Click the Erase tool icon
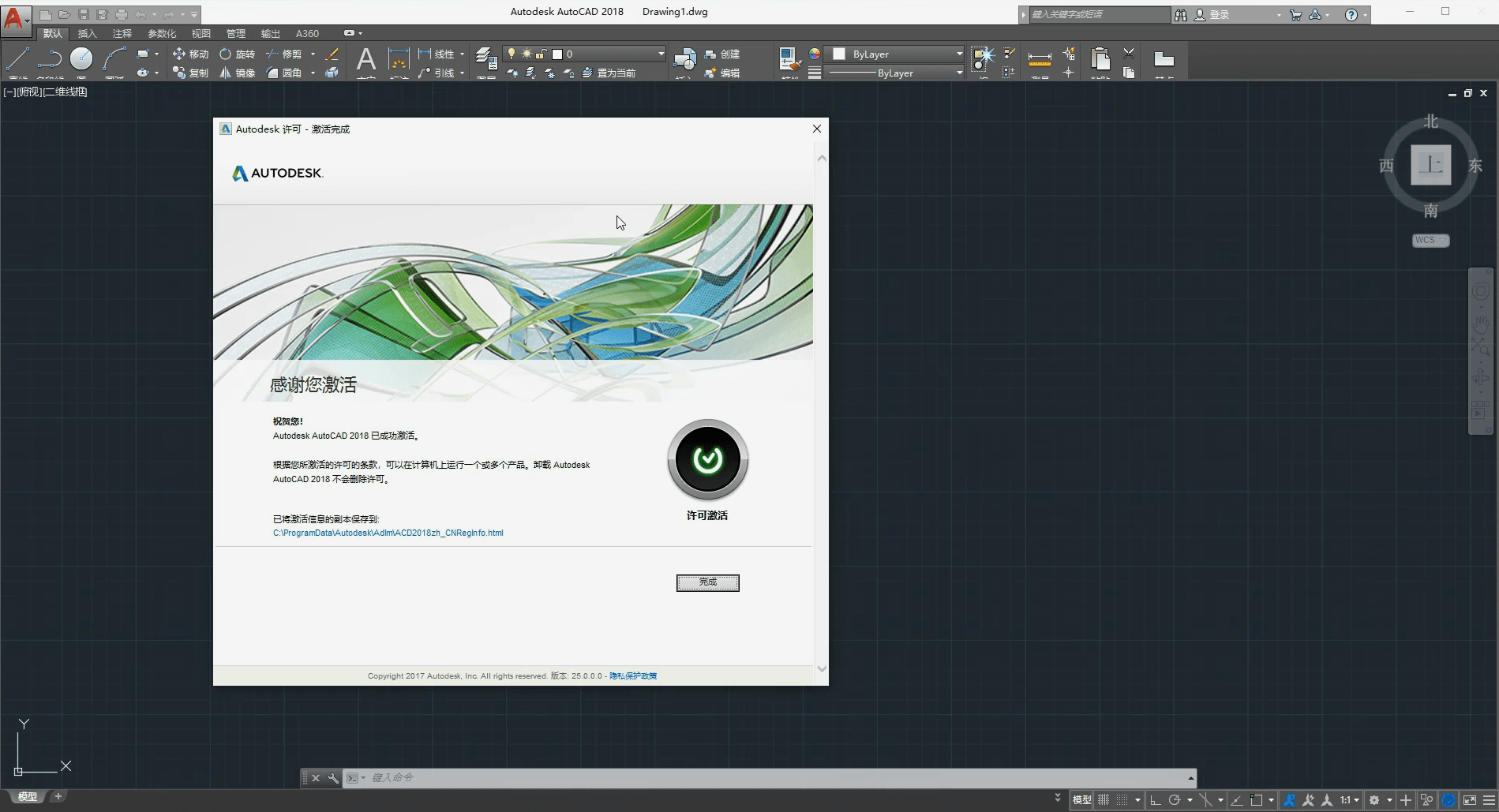Screen dimensions: 1499x812 [x=332, y=54]
